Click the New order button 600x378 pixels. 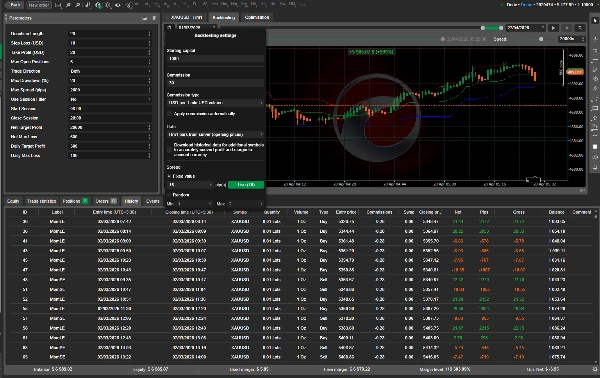tap(39, 5)
